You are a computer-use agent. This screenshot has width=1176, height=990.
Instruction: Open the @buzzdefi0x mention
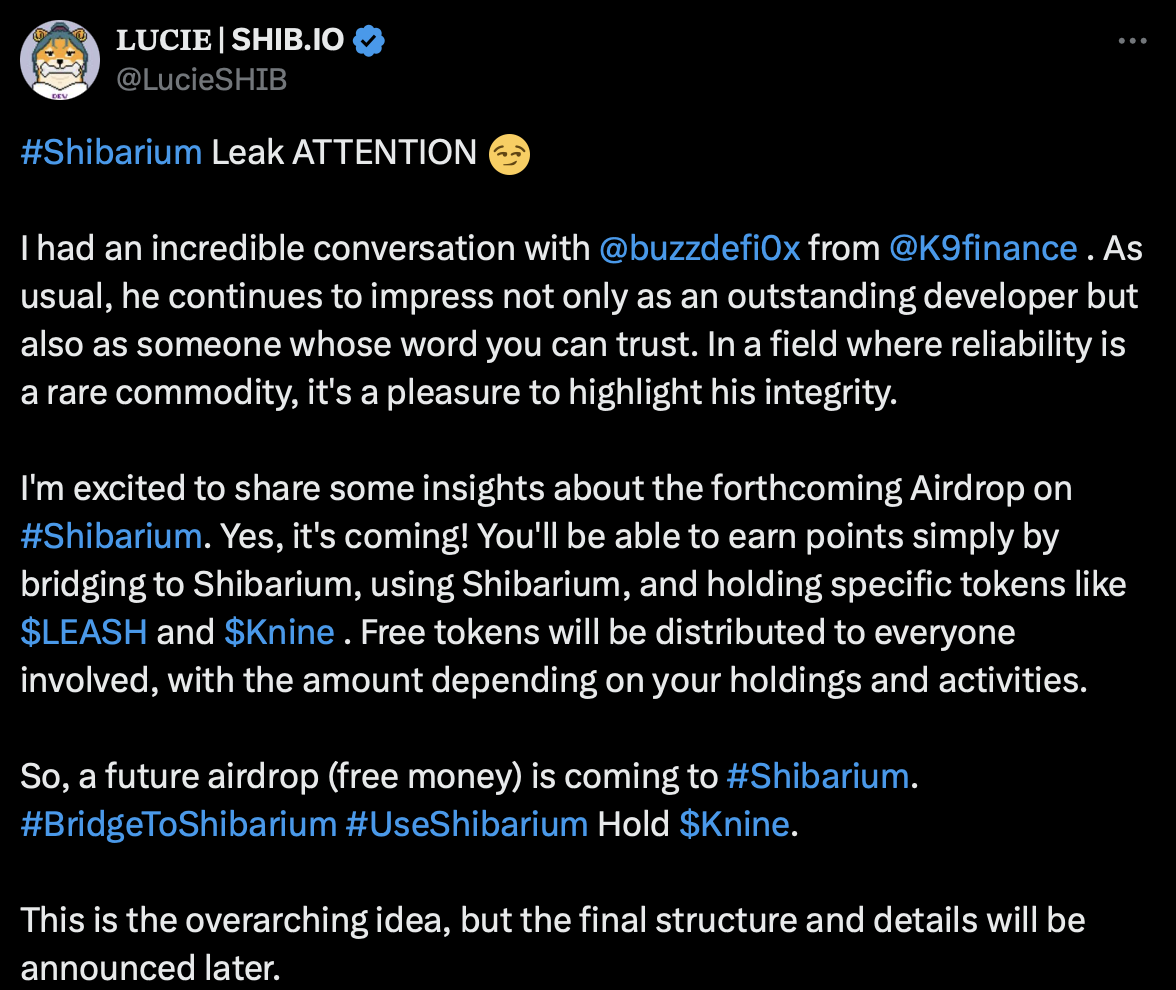coord(699,249)
